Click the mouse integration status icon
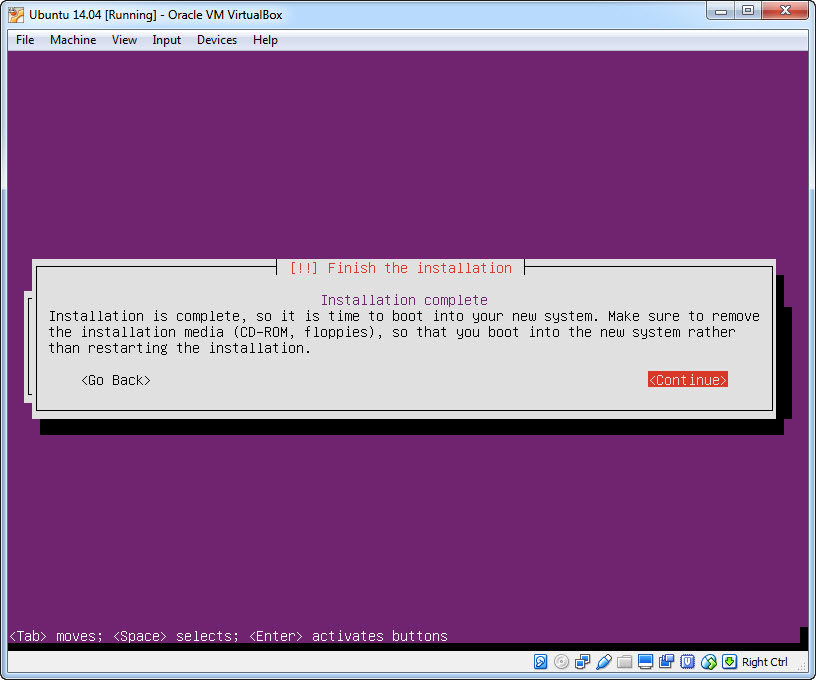The height and width of the screenshot is (680, 816). pos(708,662)
